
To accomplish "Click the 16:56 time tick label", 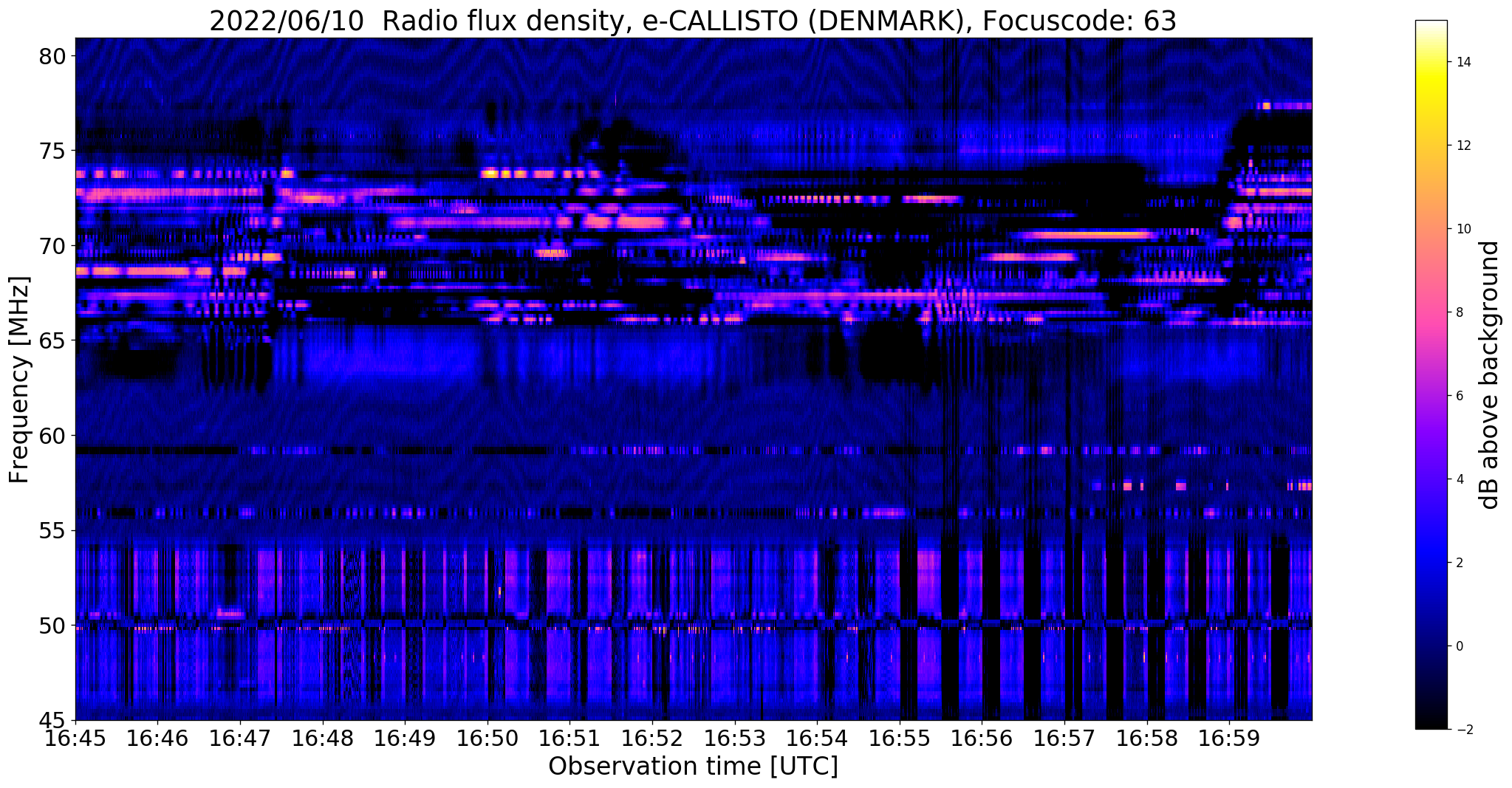I will pos(982,739).
